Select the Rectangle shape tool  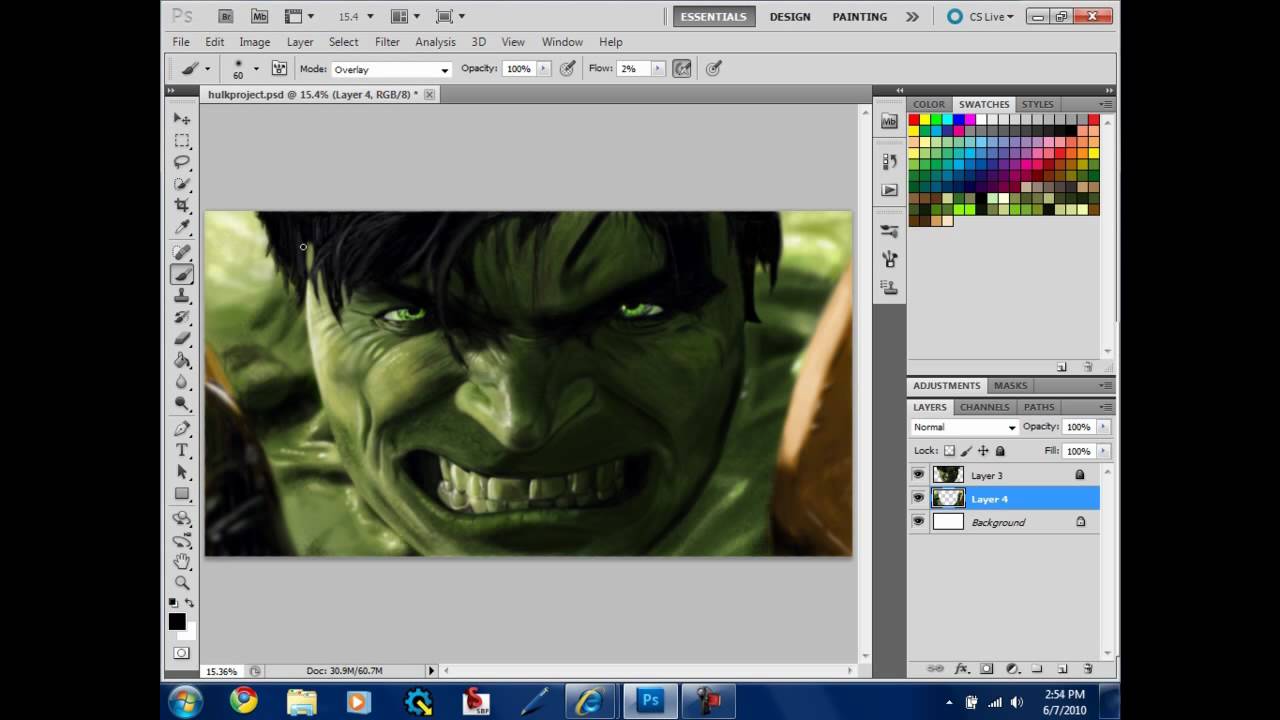(182, 494)
